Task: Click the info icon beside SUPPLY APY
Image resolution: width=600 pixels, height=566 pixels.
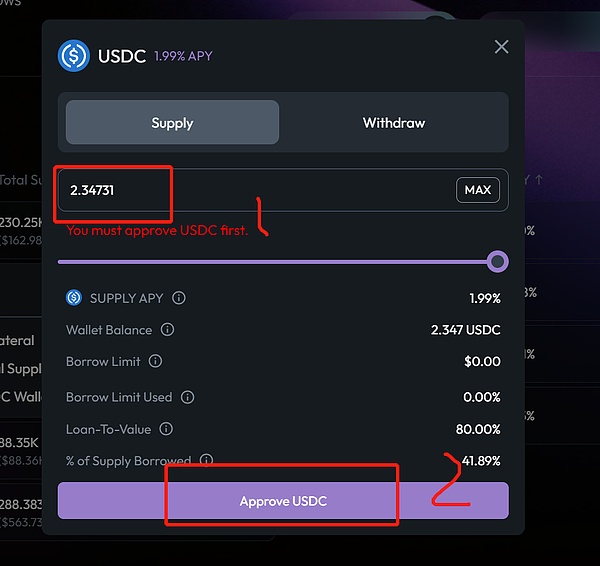Action: pos(178,298)
